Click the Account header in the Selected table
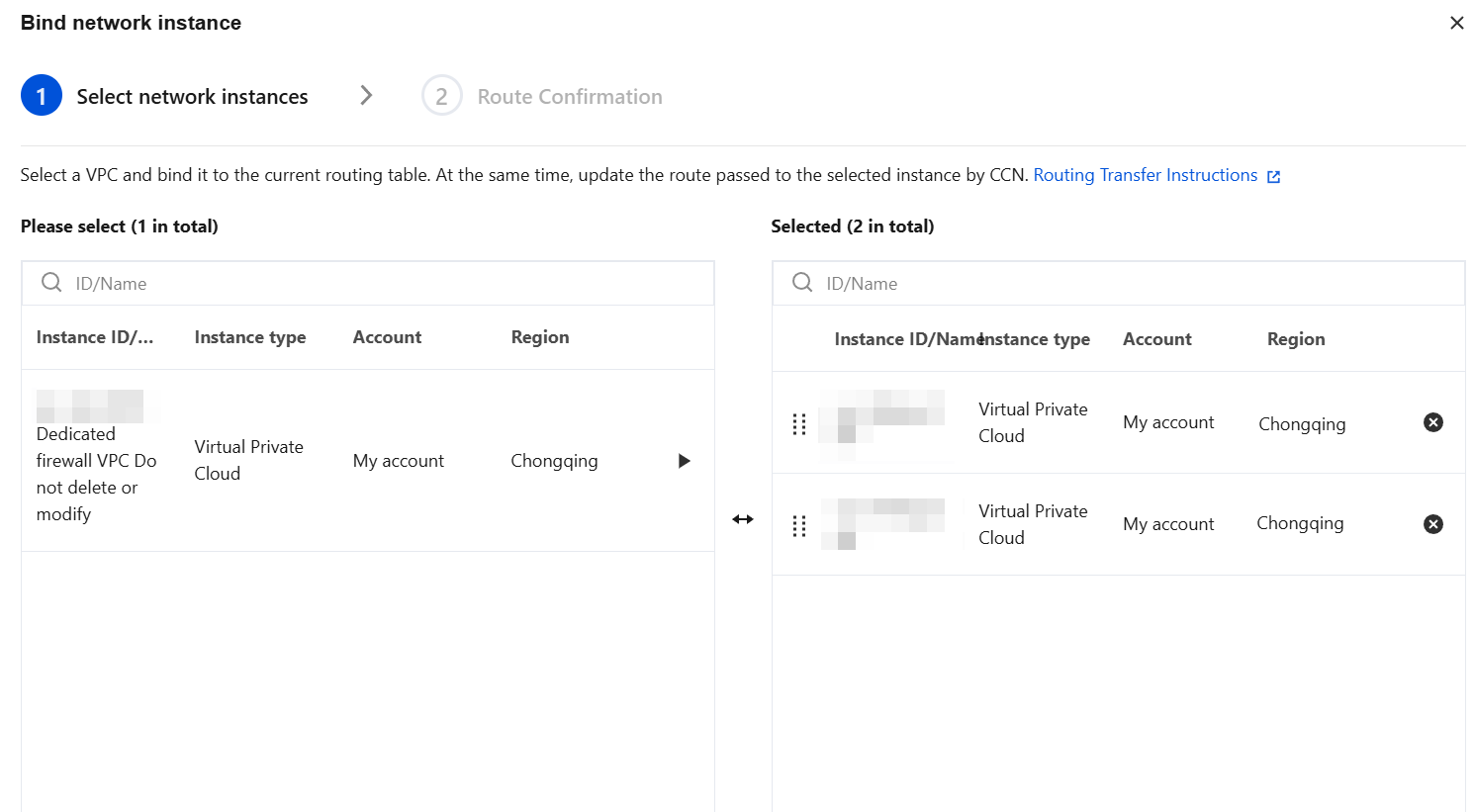1474x812 pixels. click(1156, 339)
